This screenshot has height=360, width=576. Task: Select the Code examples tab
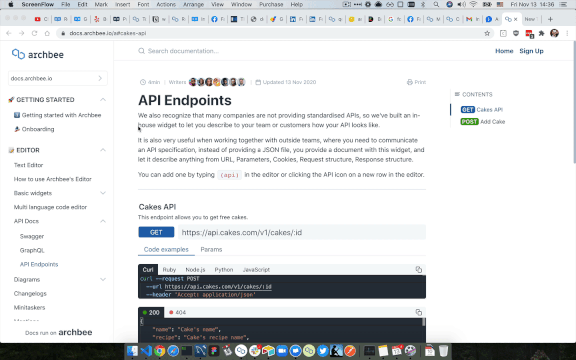pos(166,249)
